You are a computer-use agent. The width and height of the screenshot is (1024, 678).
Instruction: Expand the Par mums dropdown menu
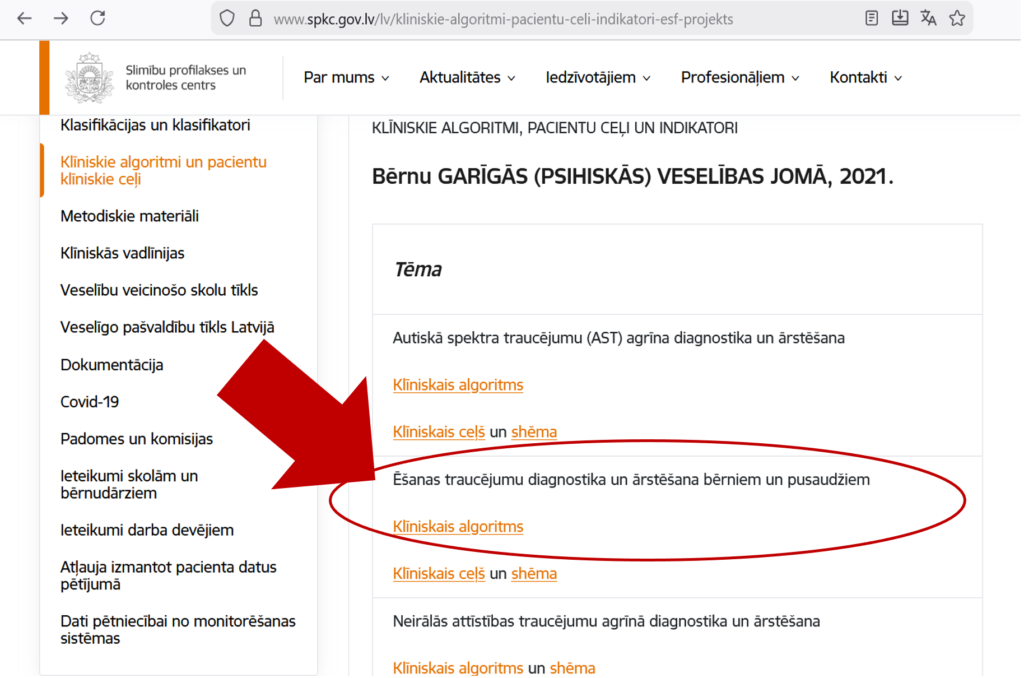click(x=346, y=78)
